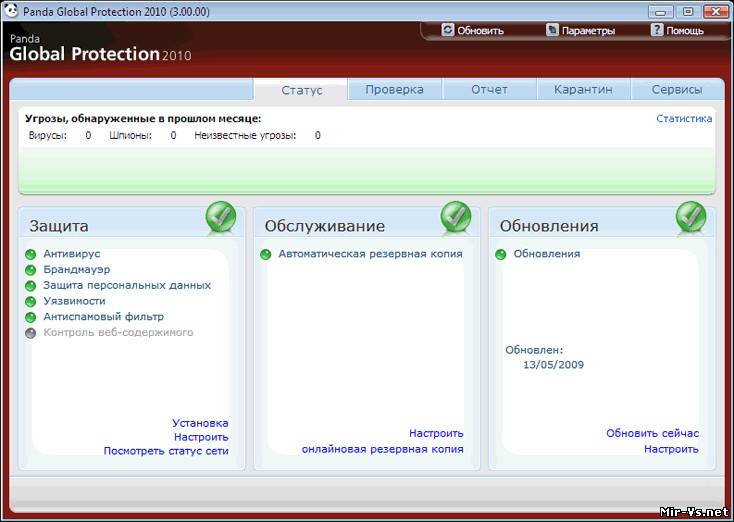Minimize the Panda window
The height and width of the screenshot is (522, 734).
coord(661,11)
